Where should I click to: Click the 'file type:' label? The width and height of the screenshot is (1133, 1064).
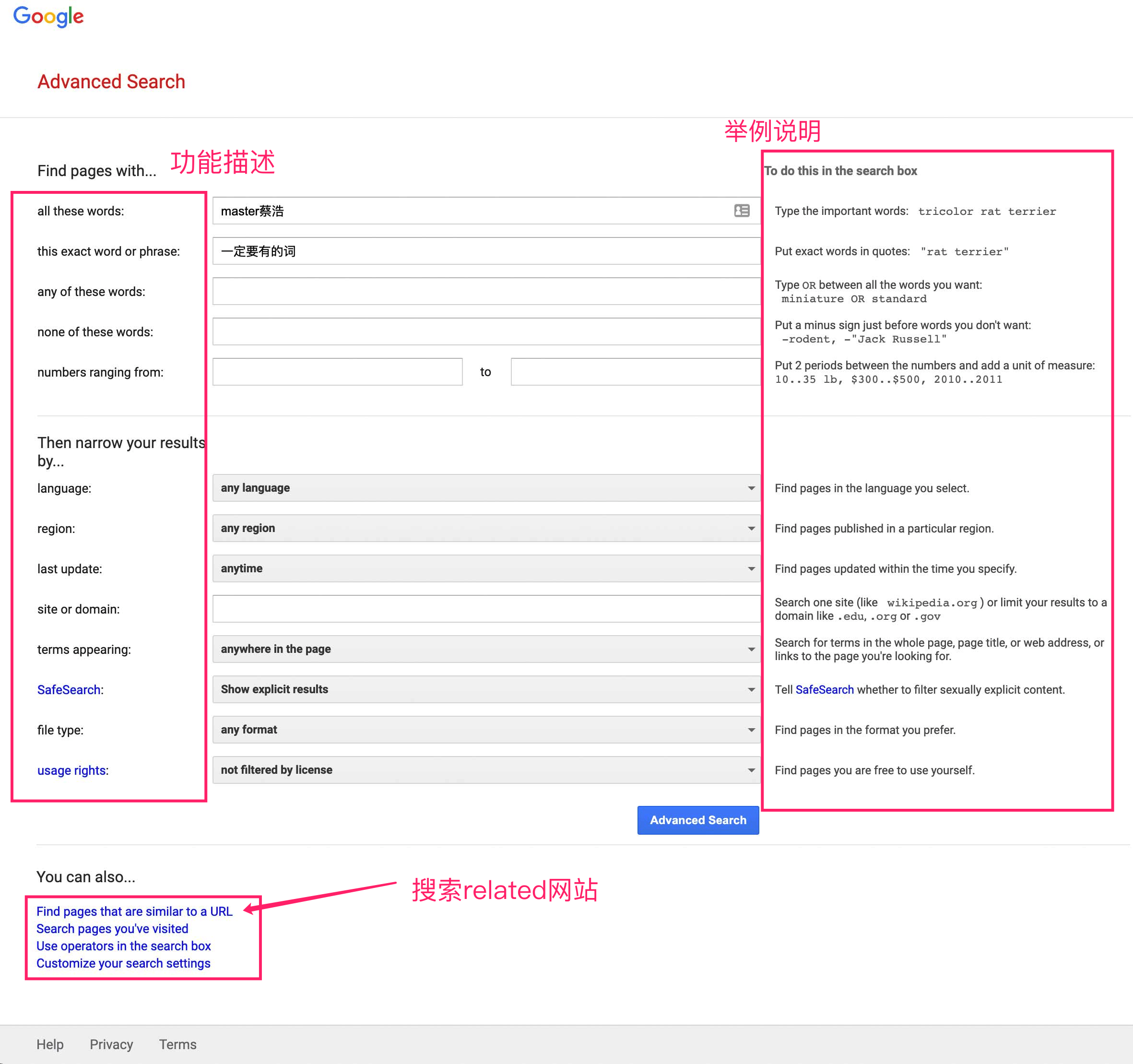pyautogui.click(x=60, y=730)
